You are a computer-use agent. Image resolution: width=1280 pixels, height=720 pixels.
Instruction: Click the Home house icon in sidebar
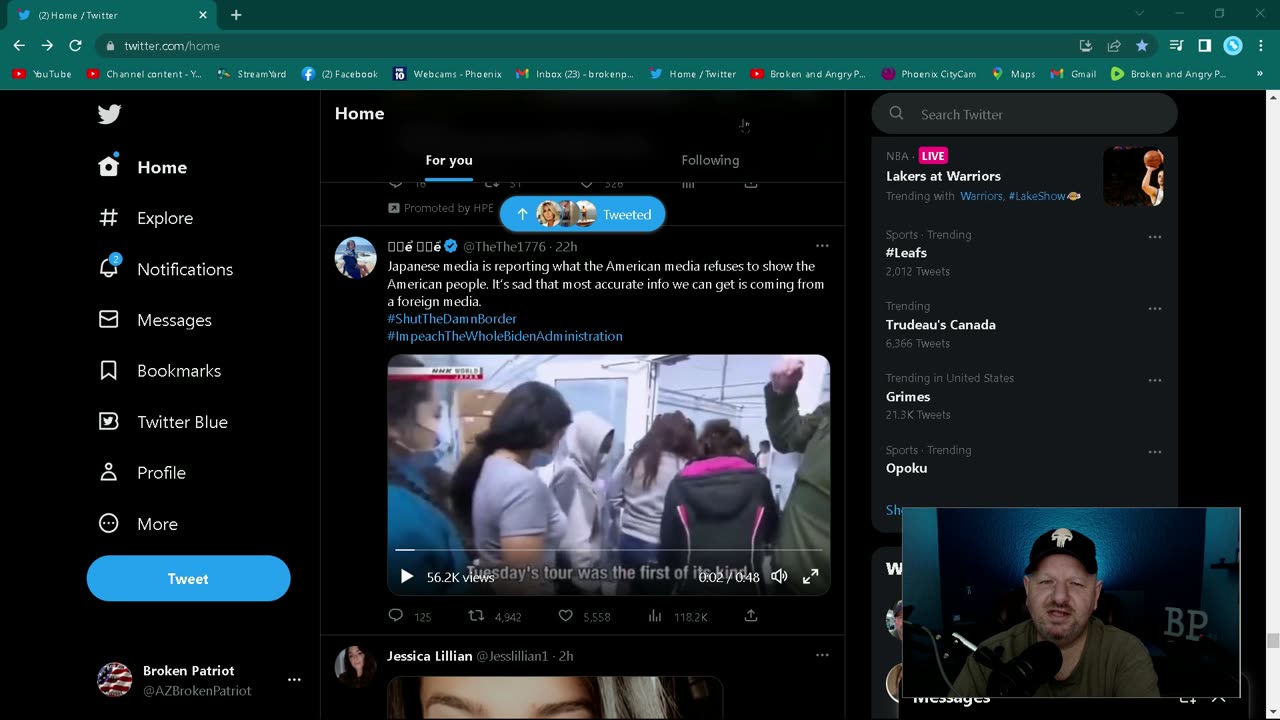(109, 167)
